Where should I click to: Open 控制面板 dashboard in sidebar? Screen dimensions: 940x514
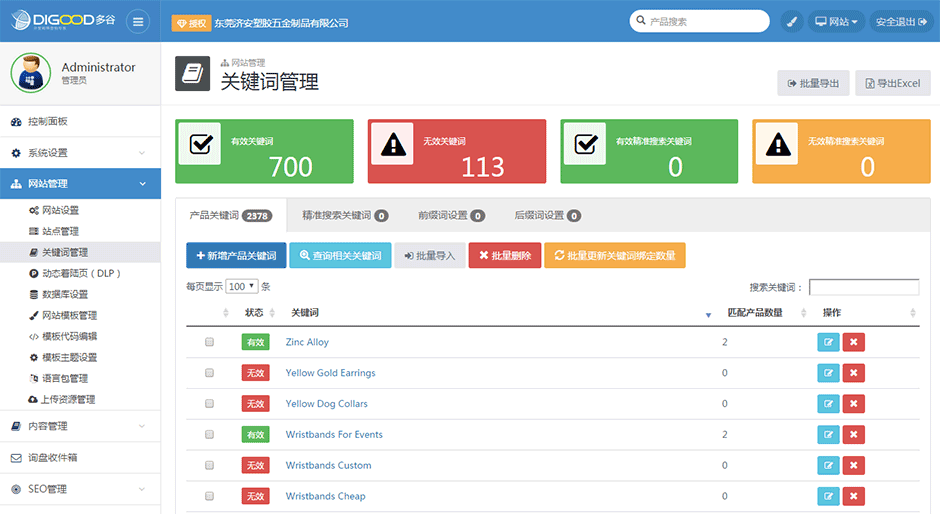(x=80, y=122)
